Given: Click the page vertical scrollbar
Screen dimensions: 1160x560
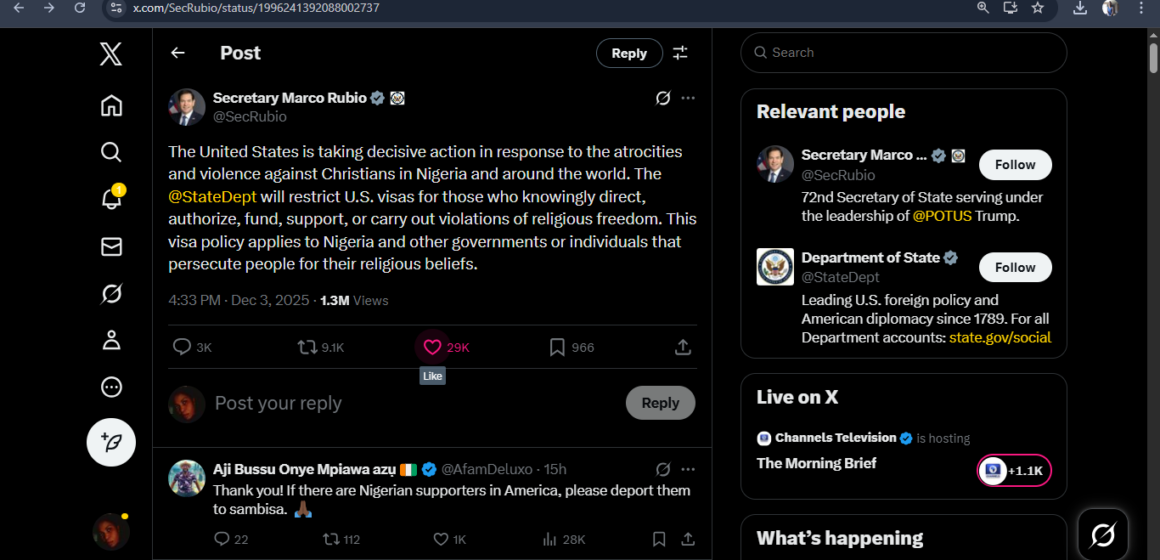Looking at the screenshot, I should click(x=1153, y=58).
